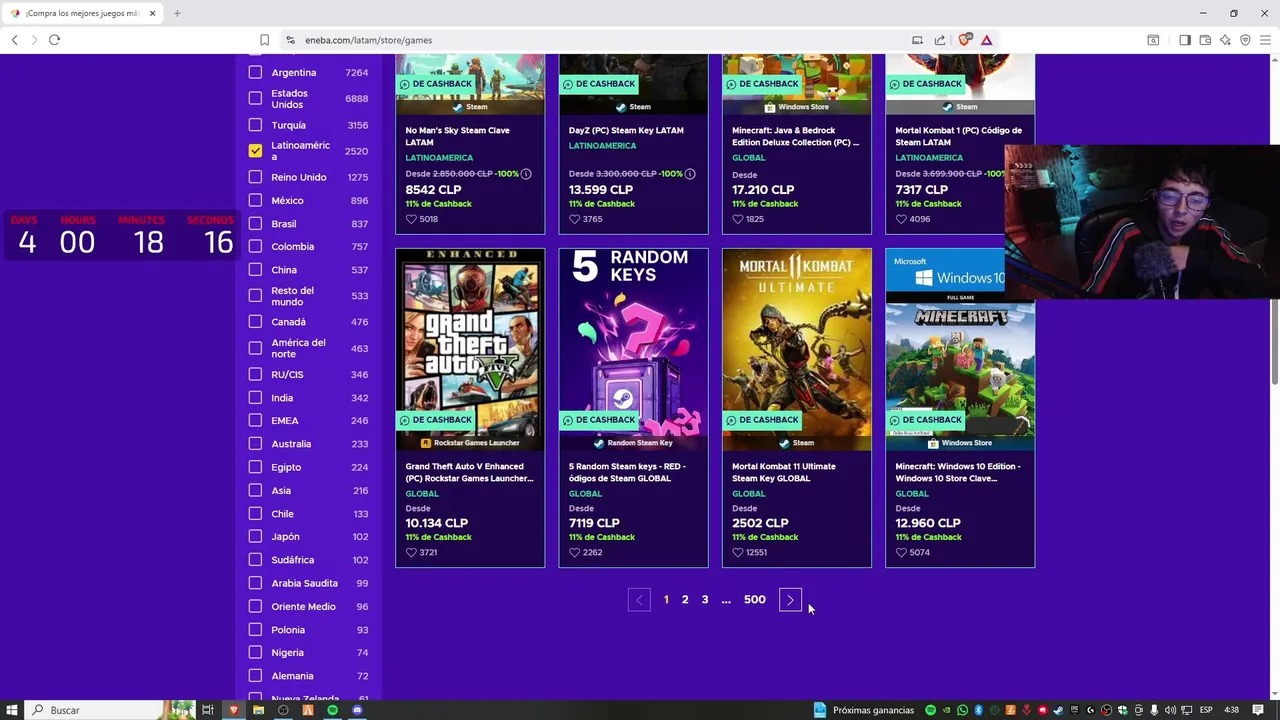
Task: Click the browser page vertical scrollbar
Action: click(x=1275, y=340)
